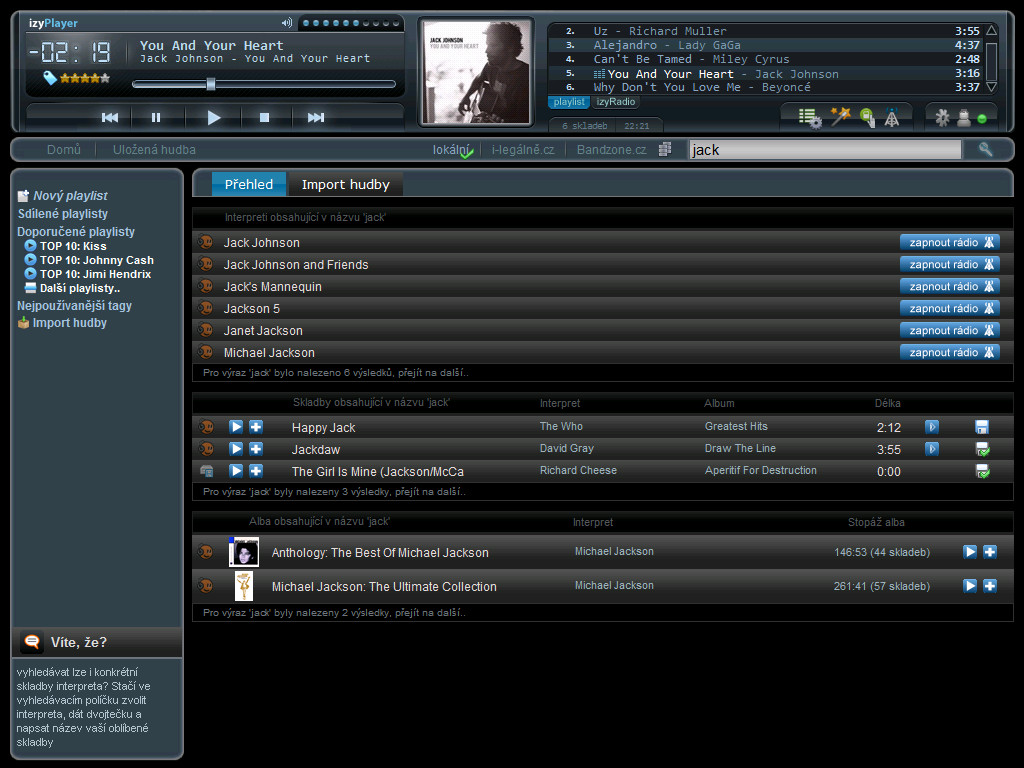
Task: Open Uložená hudba
Action: point(154,150)
